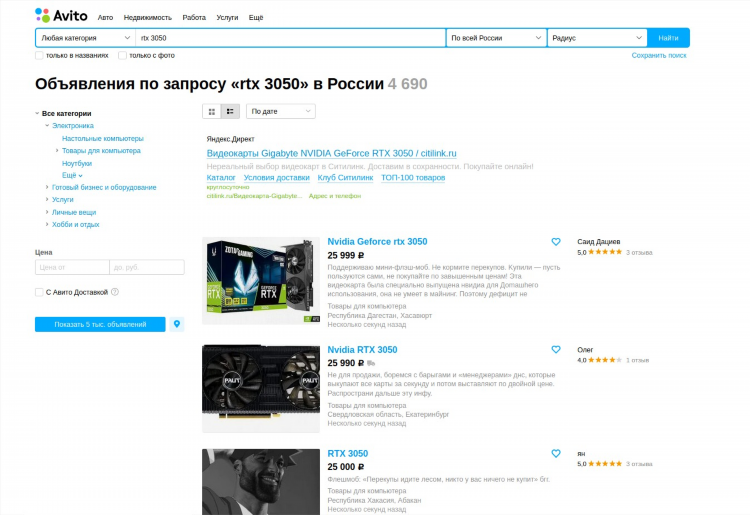Viewport: 750px width, 515px height.
Task: Open the 'Ещё' top menu
Action: coord(256,17)
